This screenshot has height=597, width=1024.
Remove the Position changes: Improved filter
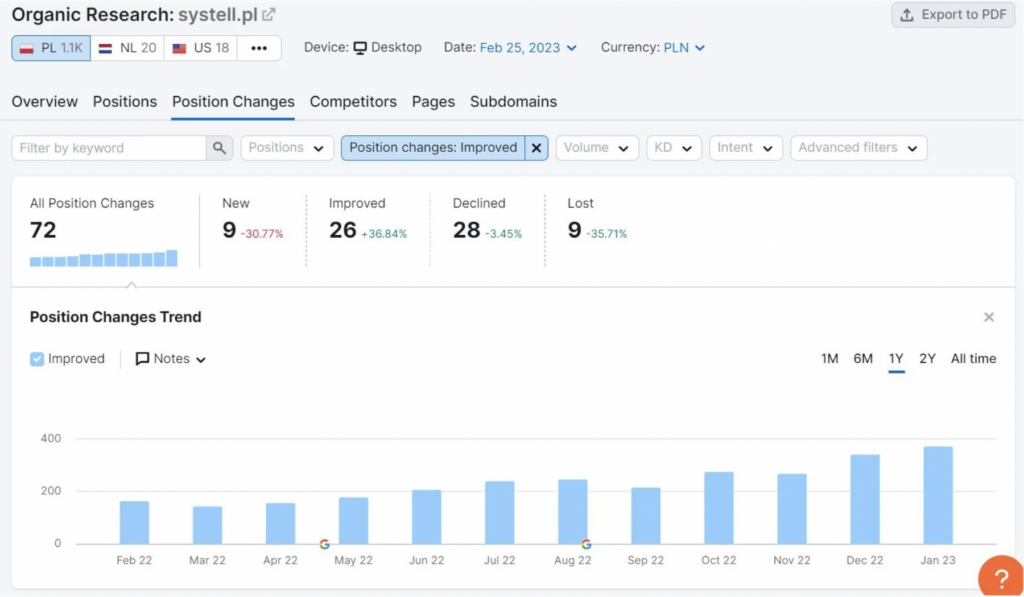tap(536, 148)
